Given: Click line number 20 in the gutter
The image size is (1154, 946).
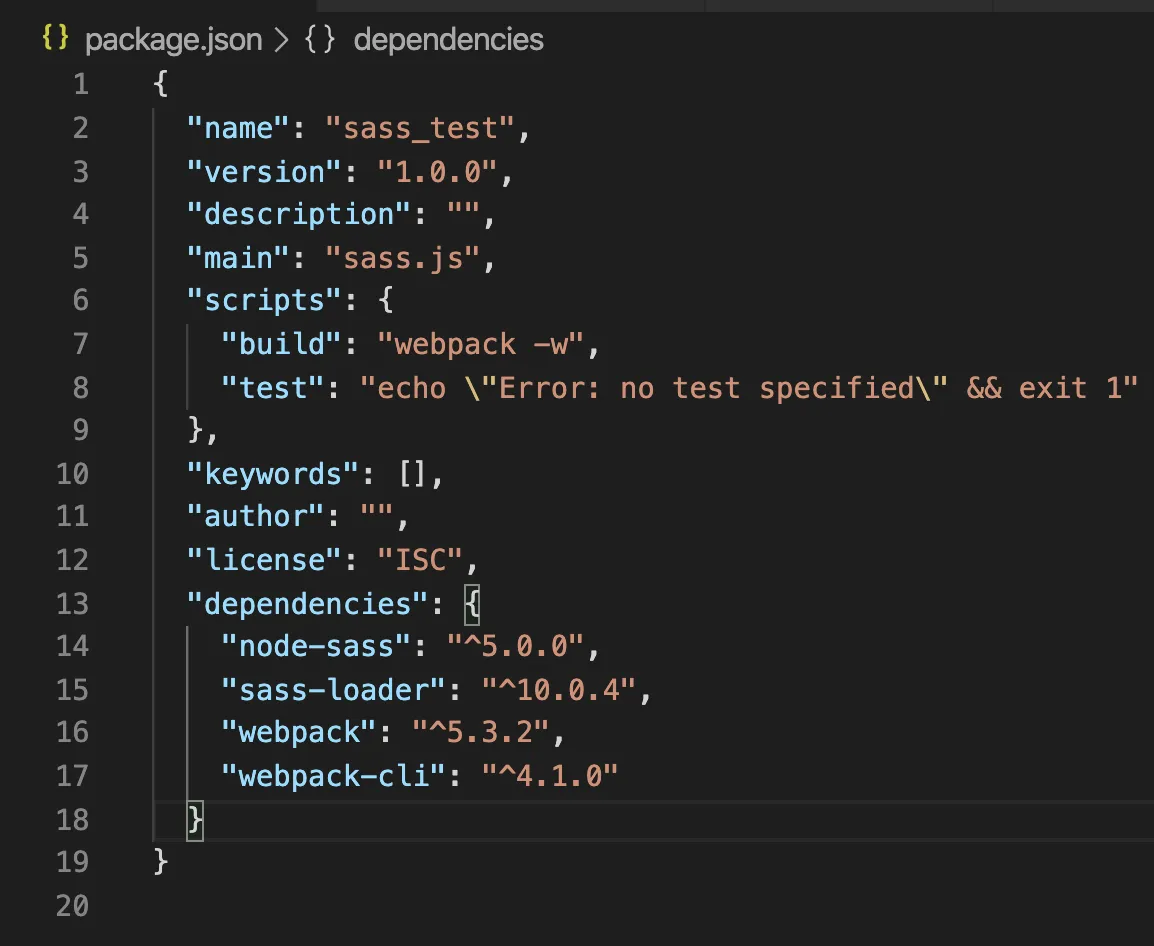Looking at the screenshot, I should [72, 906].
